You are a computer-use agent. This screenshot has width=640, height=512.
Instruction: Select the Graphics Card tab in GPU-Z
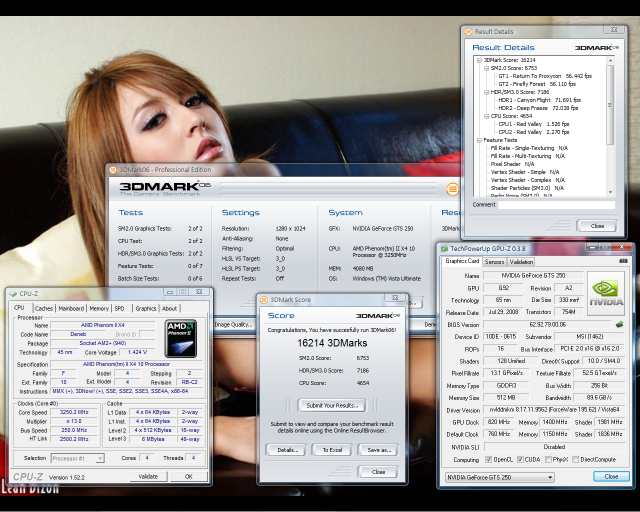pyautogui.click(x=462, y=261)
